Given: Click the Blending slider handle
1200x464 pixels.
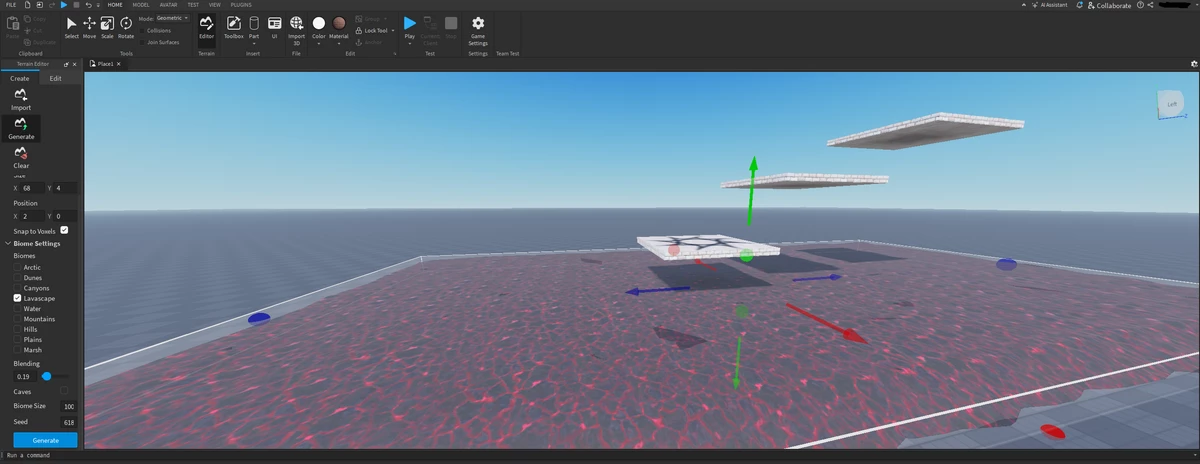Looking at the screenshot, I should click(x=46, y=376).
